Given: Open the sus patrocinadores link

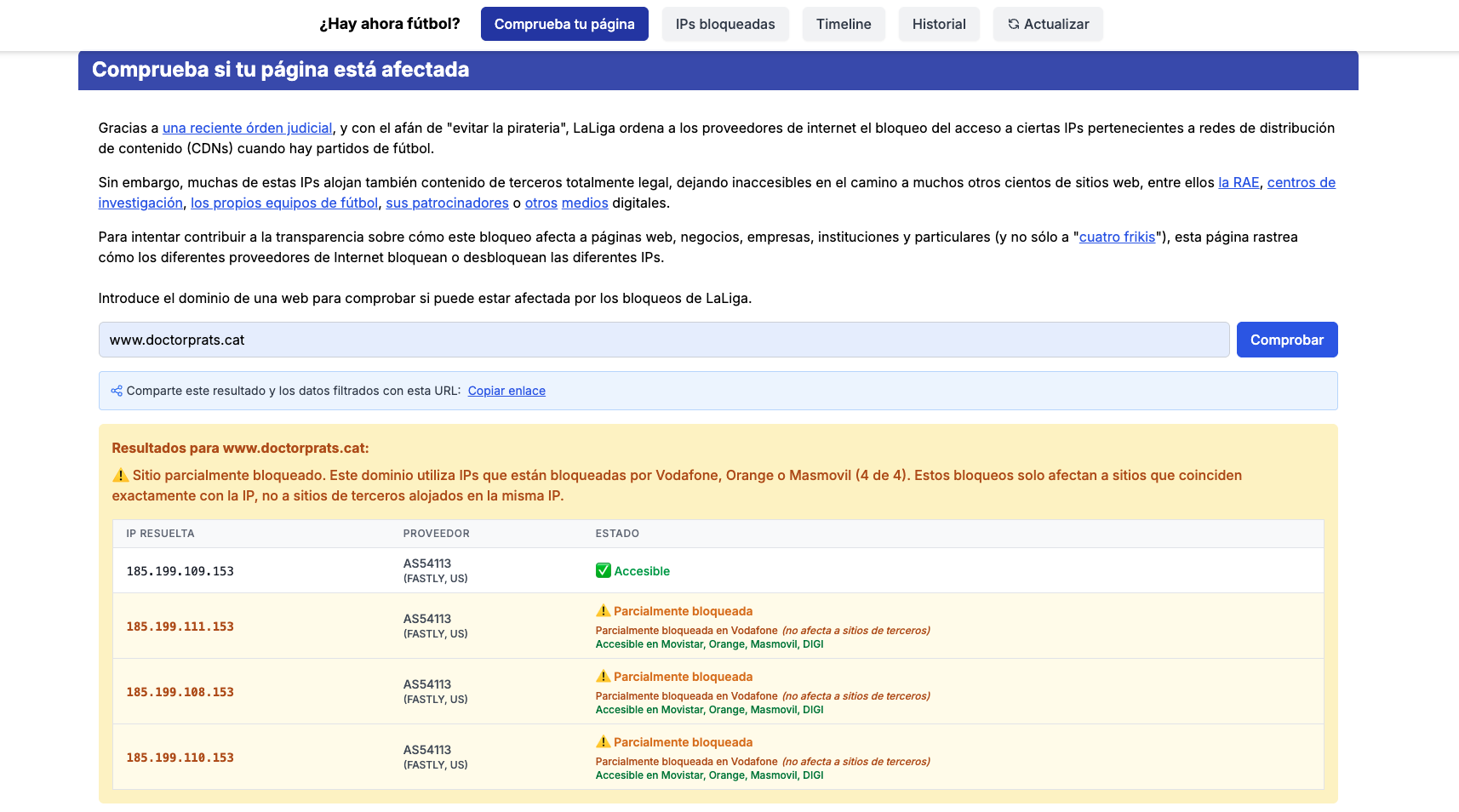Looking at the screenshot, I should tap(447, 203).
